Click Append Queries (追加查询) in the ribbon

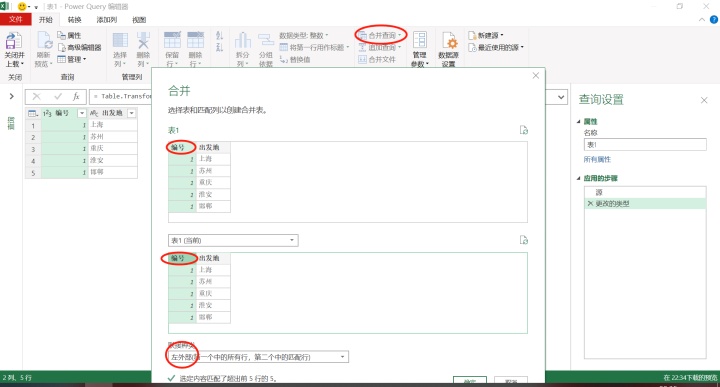(380, 47)
